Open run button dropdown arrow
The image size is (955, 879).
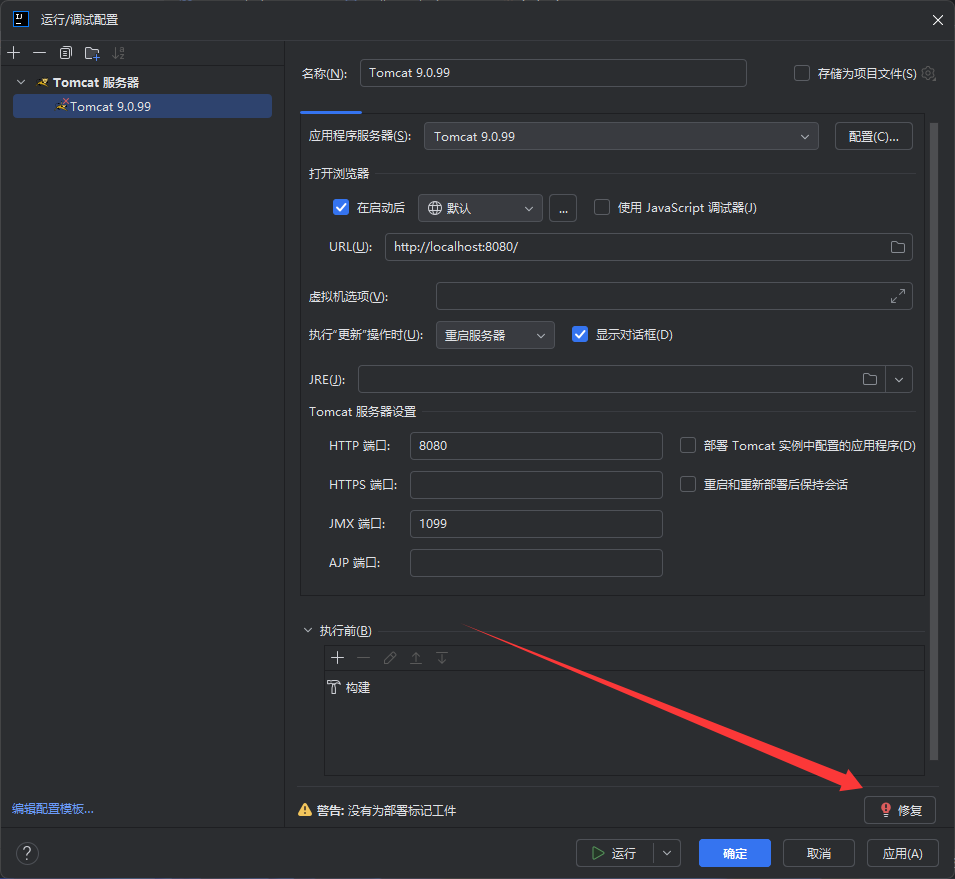pos(667,853)
